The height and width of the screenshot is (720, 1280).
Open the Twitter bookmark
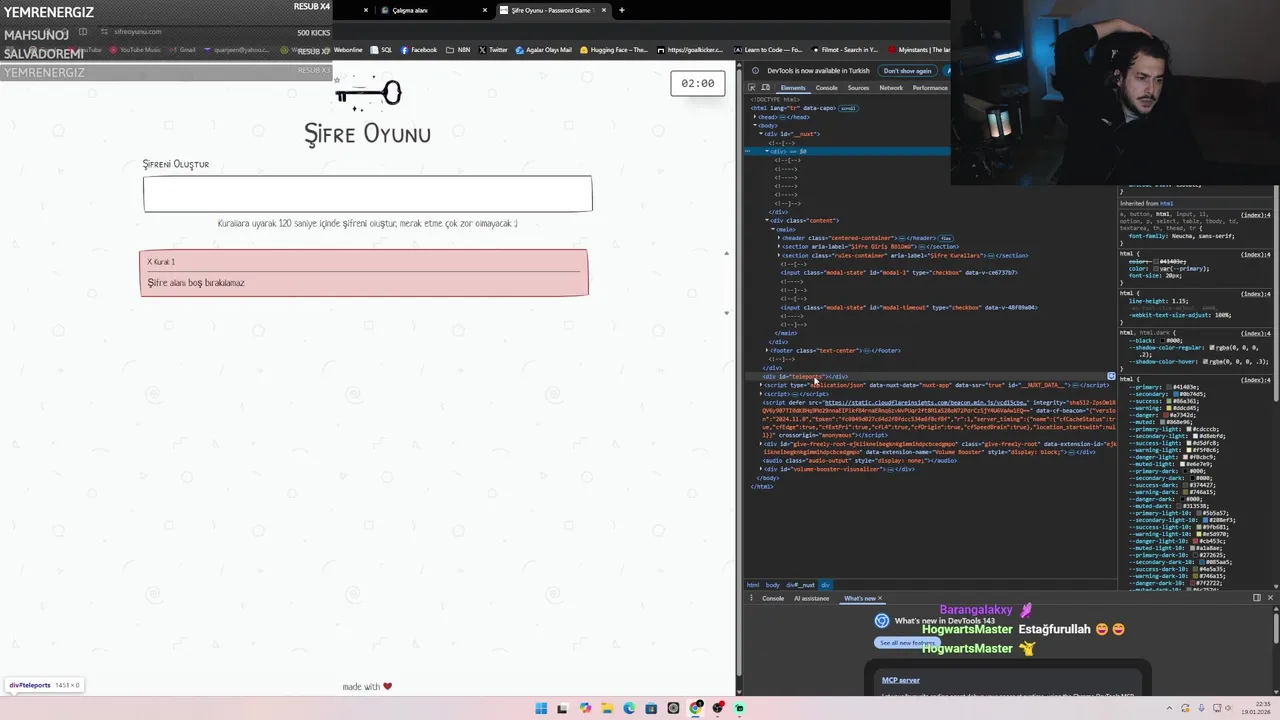point(493,50)
